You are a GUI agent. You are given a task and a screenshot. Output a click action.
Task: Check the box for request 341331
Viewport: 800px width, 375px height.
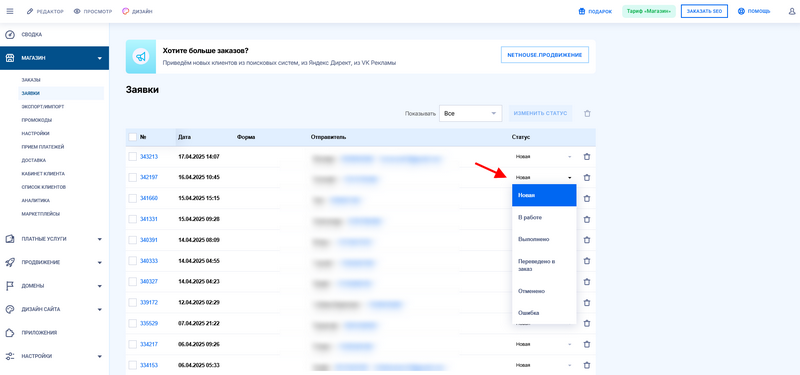coord(133,219)
